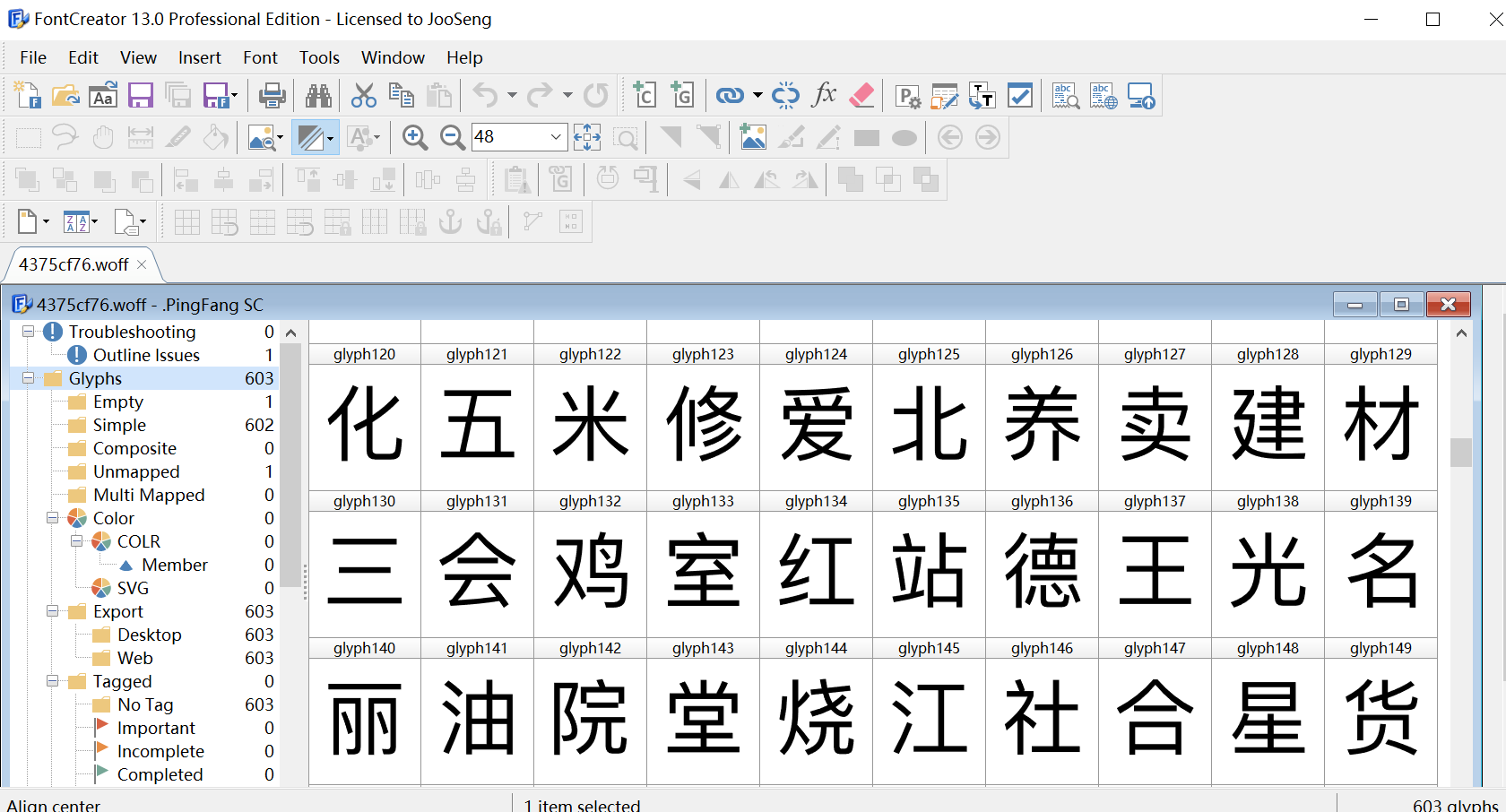Open the Help menu

point(464,57)
